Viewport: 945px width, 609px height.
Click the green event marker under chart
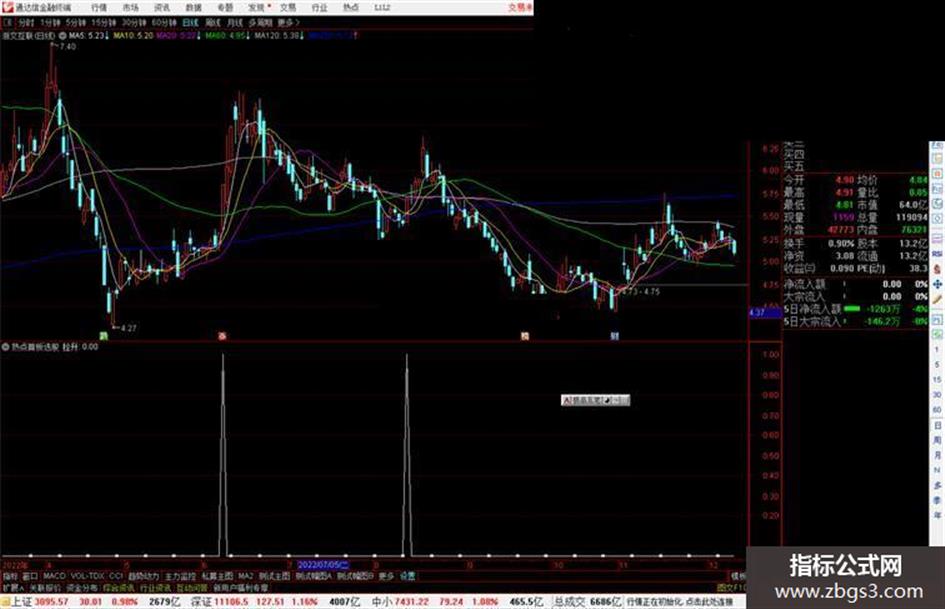[x=103, y=336]
